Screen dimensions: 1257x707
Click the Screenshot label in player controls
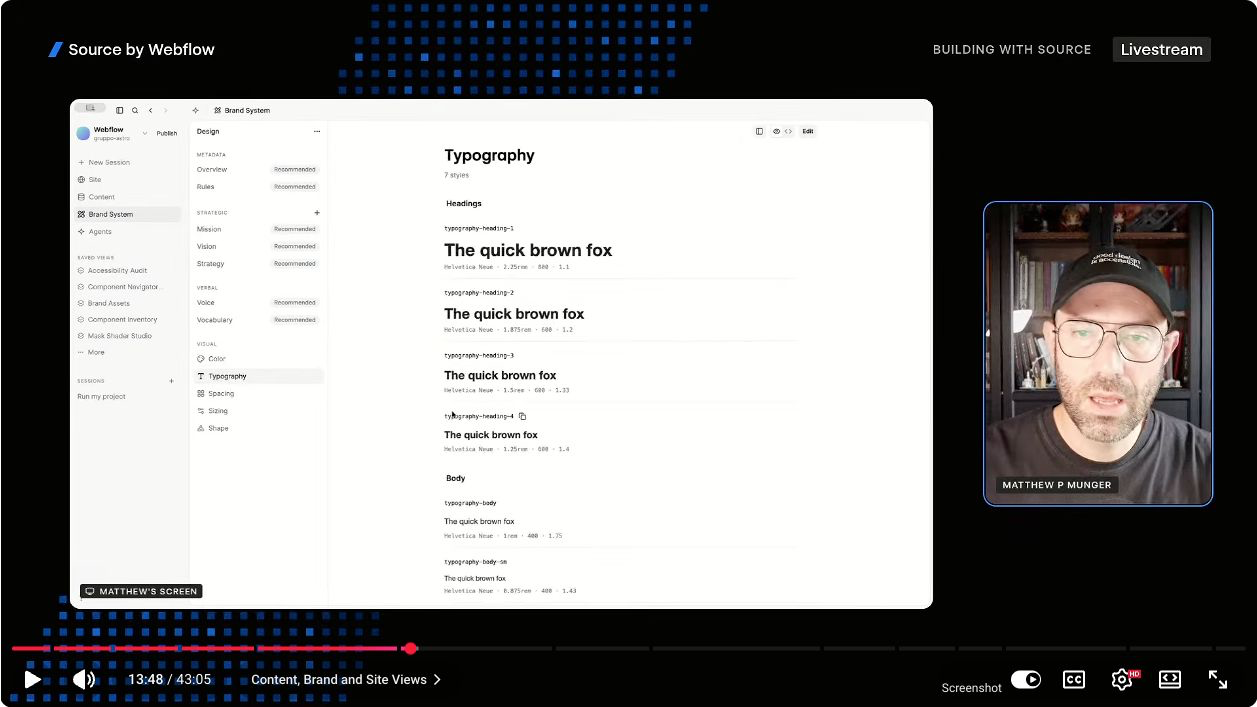(x=971, y=688)
